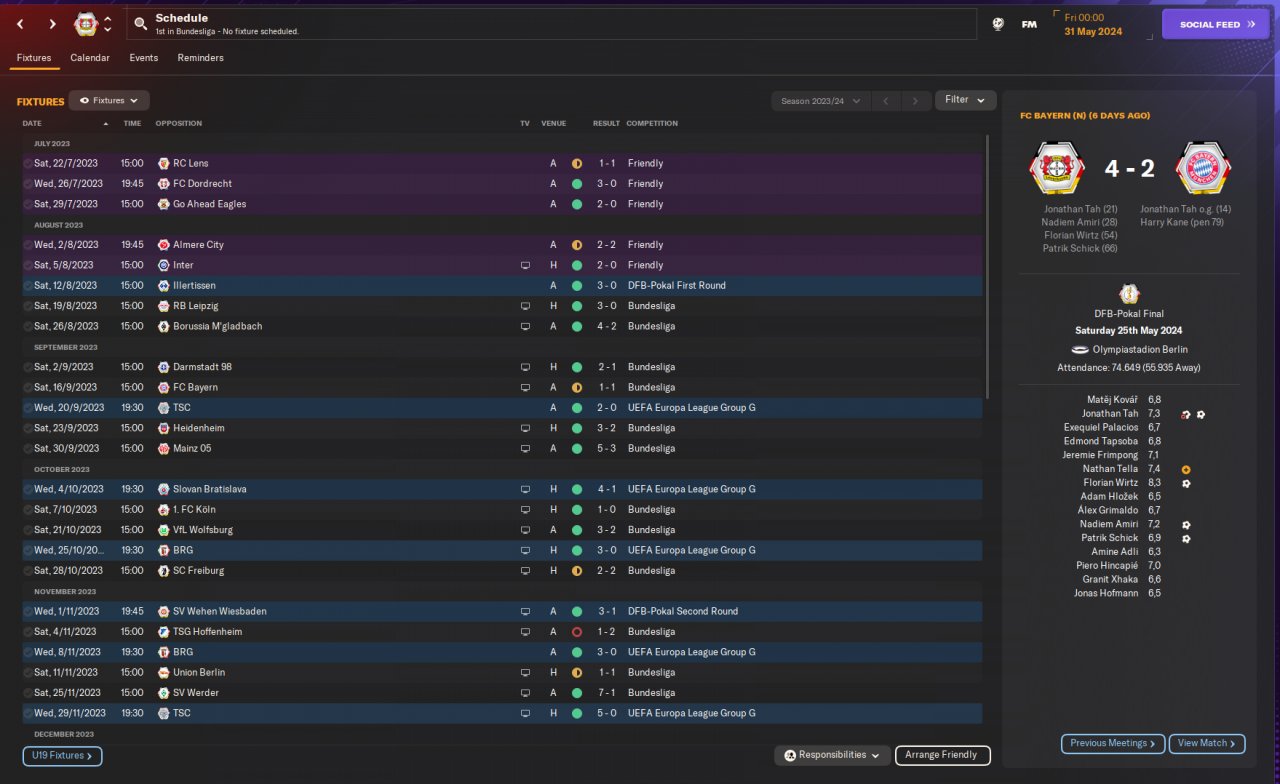The image size is (1280, 784).
Task: Click the SC Freiburg club badge
Action: [x=164, y=571]
